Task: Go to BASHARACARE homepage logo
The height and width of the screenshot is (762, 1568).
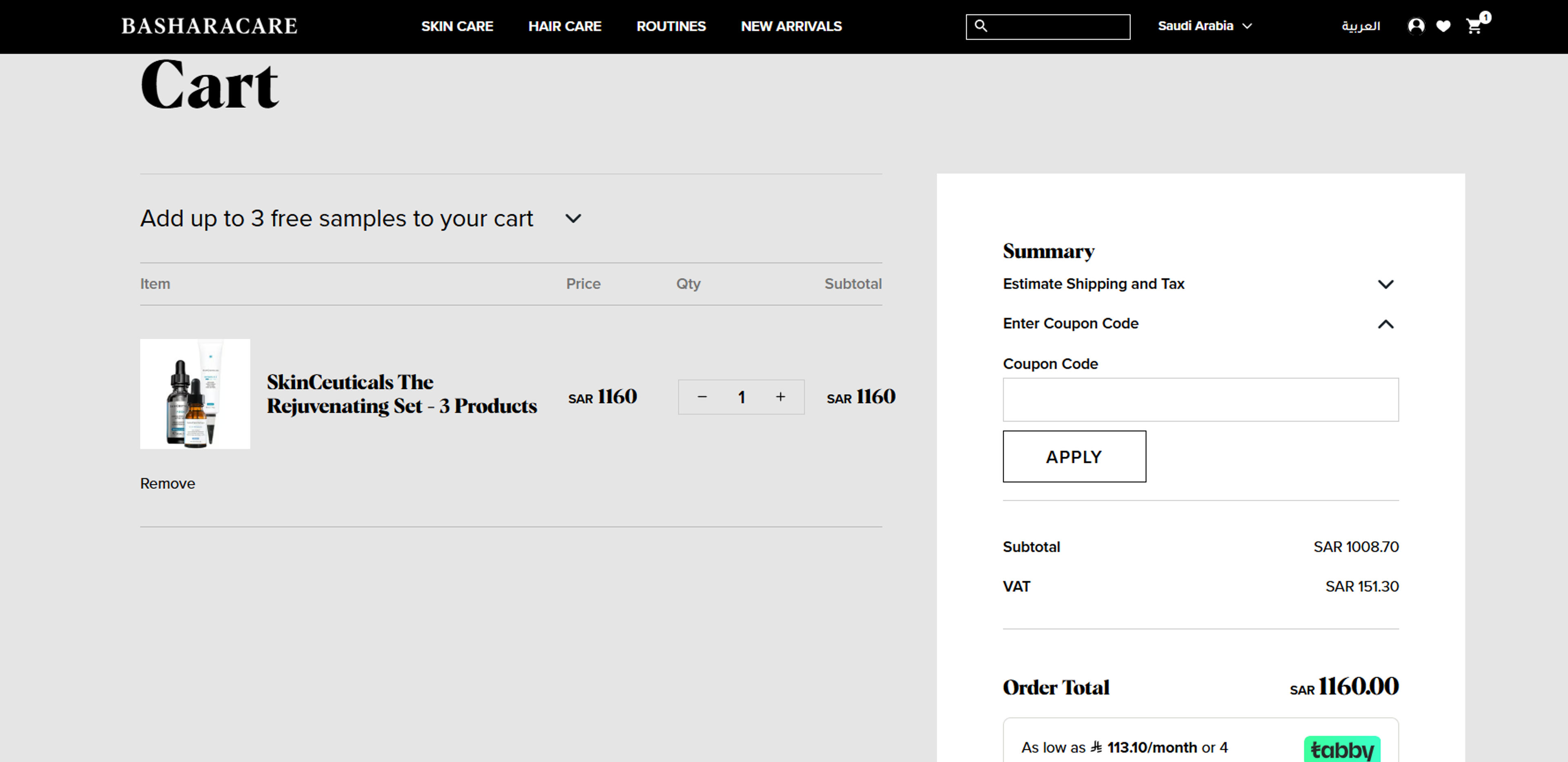Action: tap(209, 26)
